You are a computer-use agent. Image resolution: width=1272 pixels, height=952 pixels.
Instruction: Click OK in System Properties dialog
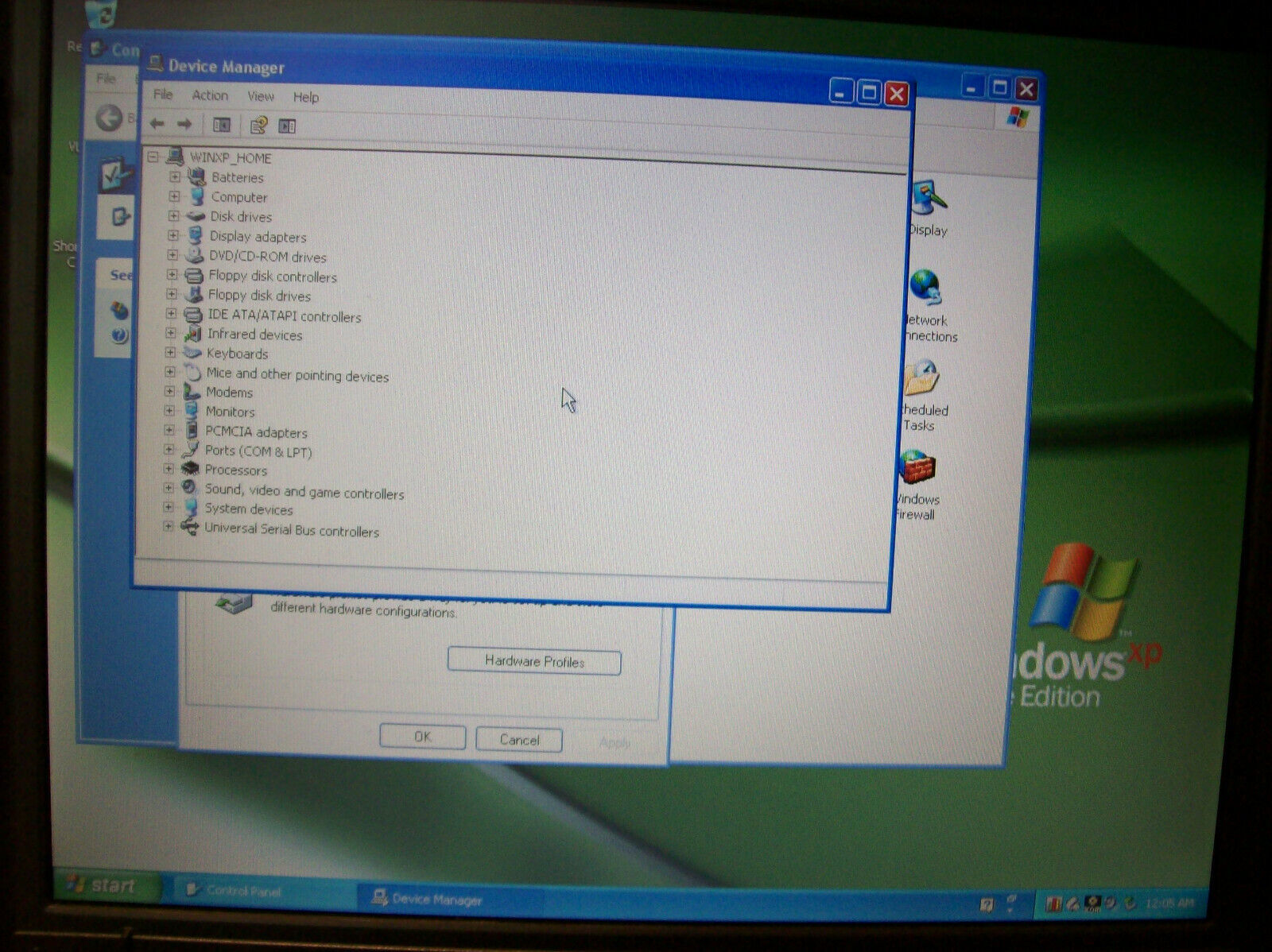pyautogui.click(x=423, y=737)
